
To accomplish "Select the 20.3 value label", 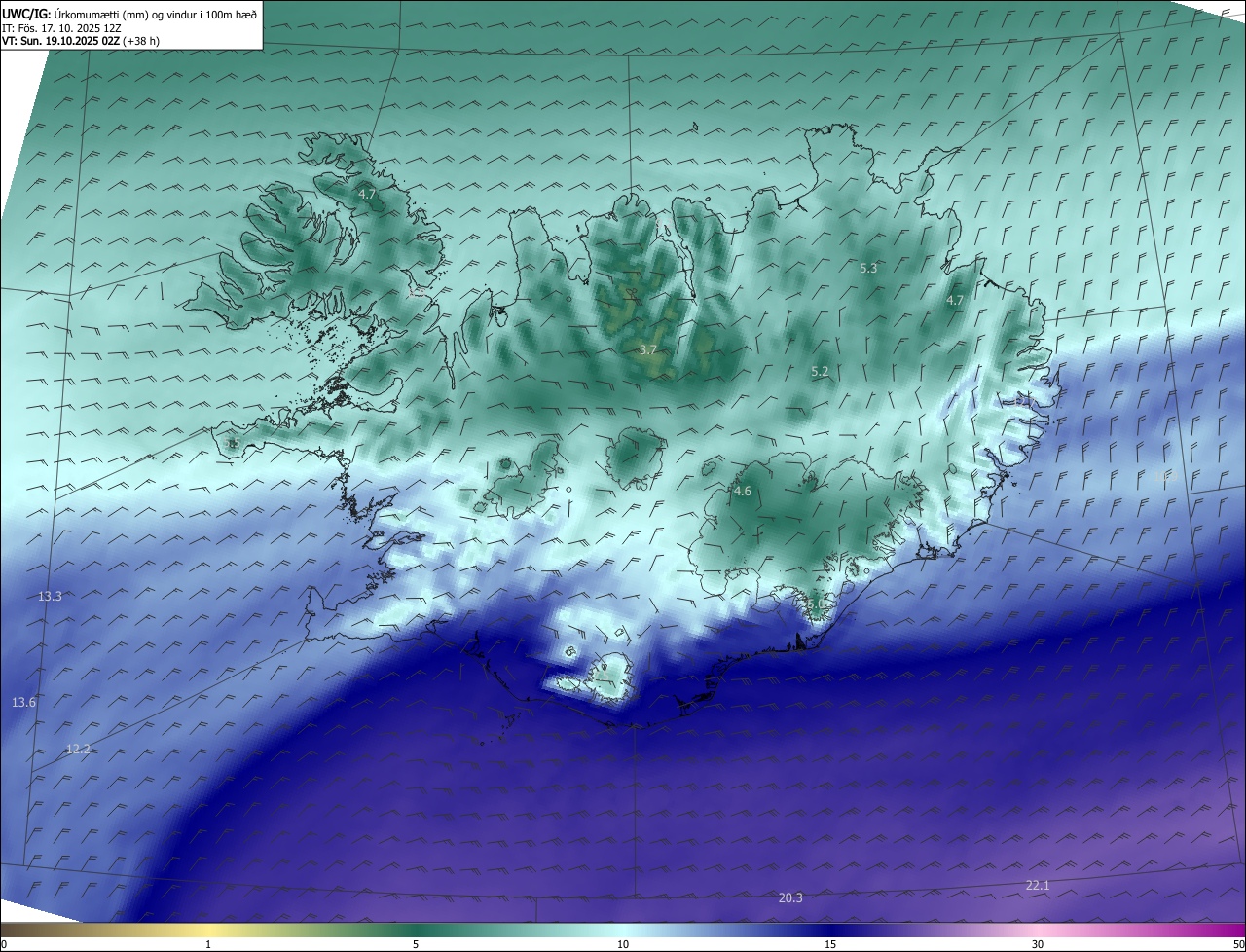I will (x=790, y=897).
